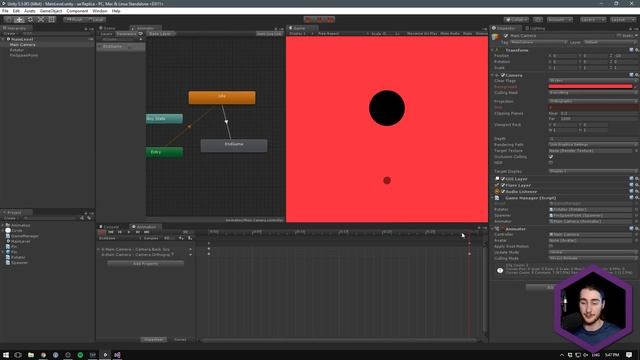Open Windows Start menu
This screenshot has width=640, height=360.
pos(6,355)
